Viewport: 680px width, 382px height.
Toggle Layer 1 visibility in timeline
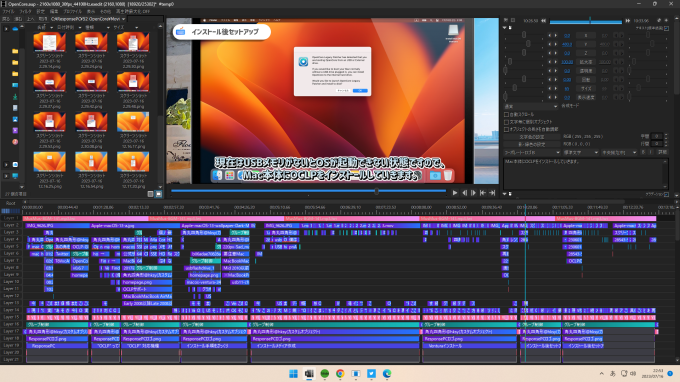pos(11,218)
